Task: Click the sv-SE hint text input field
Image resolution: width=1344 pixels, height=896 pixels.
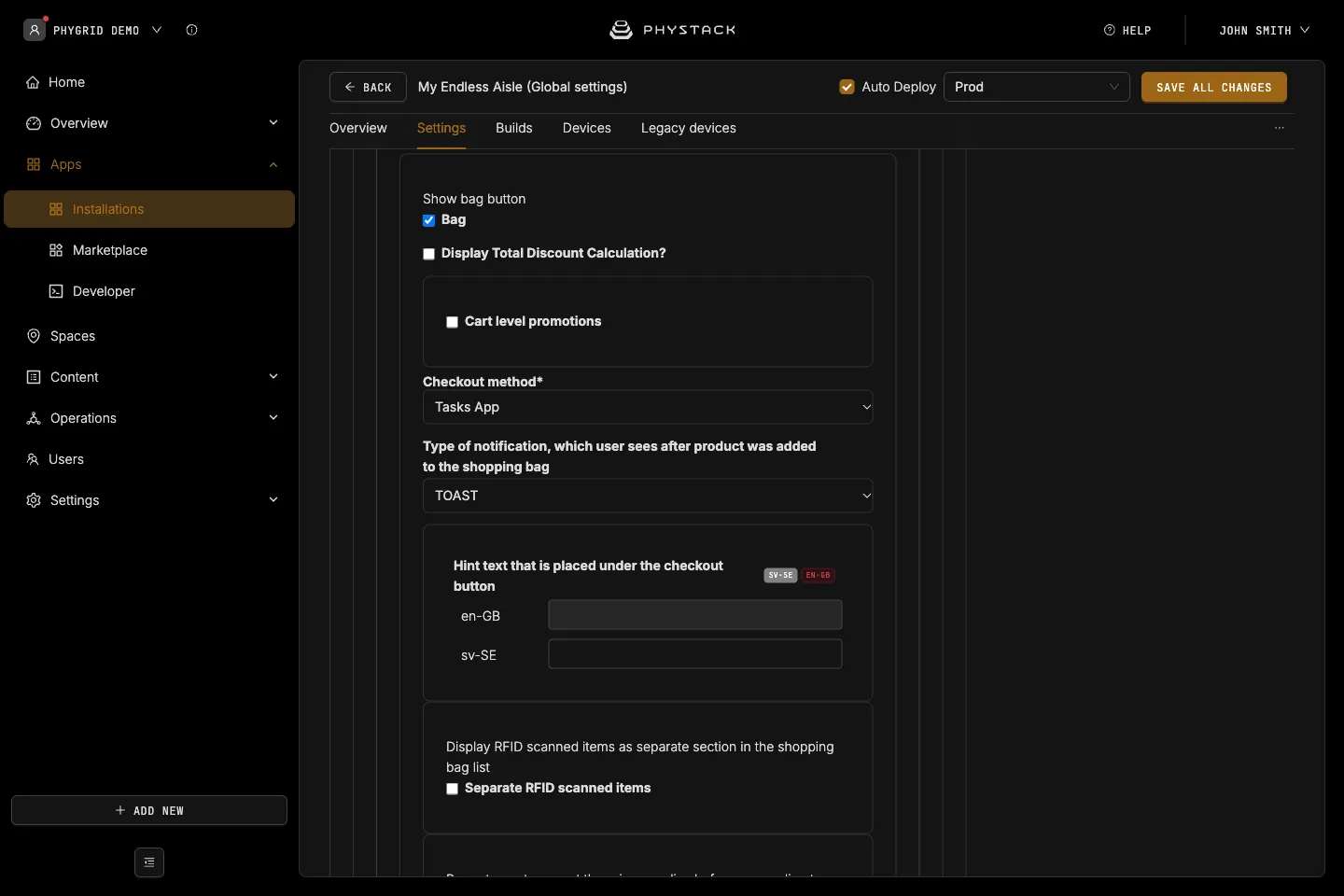Action: (695, 654)
